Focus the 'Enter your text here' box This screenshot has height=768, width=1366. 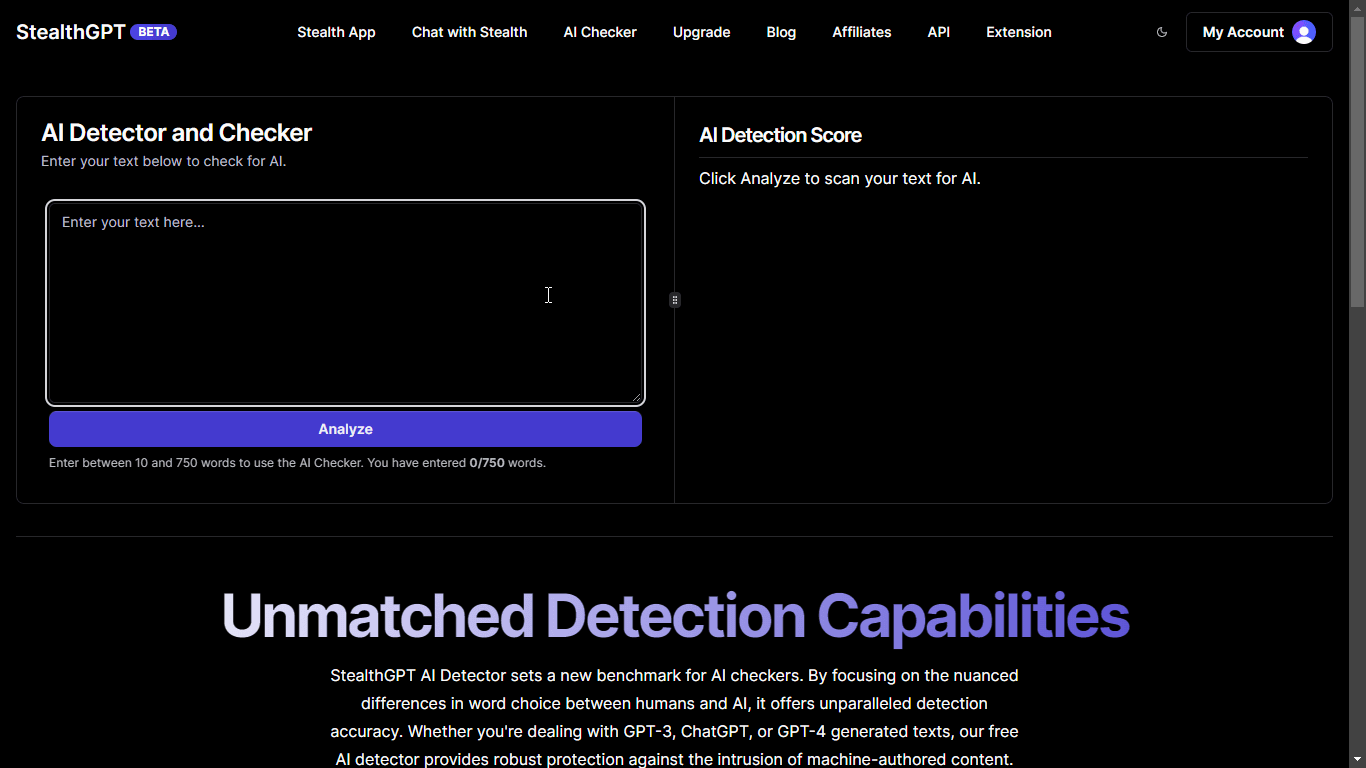click(345, 302)
